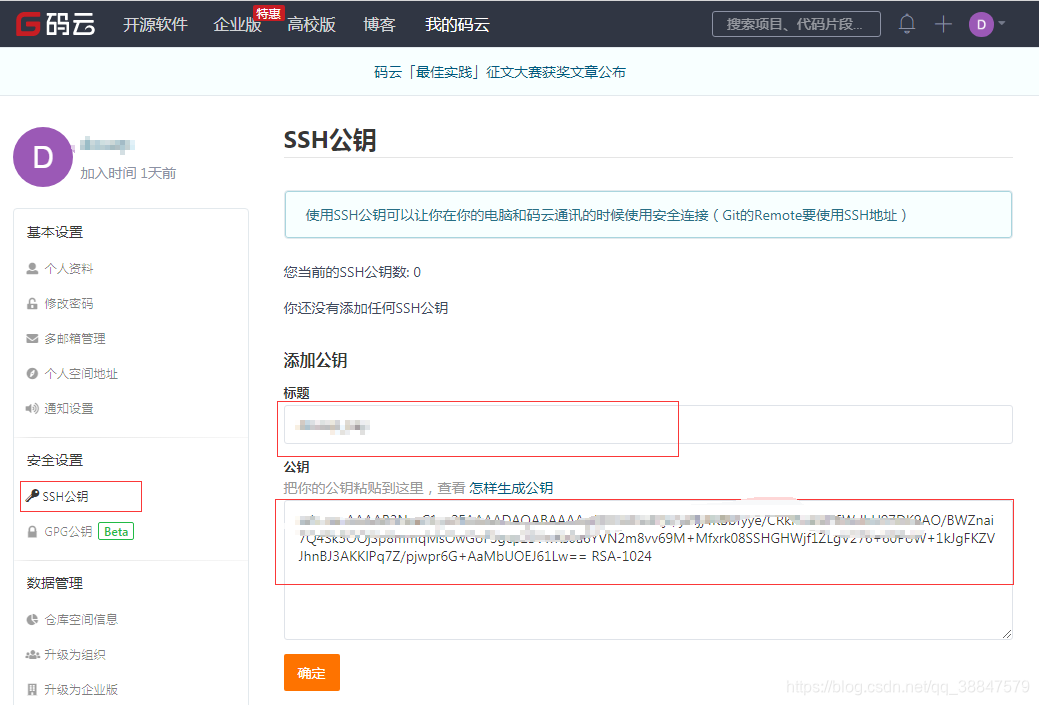Click the SSH公钥 key icon
Viewport: 1039px width, 705px height.
click(x=32, y=496)
